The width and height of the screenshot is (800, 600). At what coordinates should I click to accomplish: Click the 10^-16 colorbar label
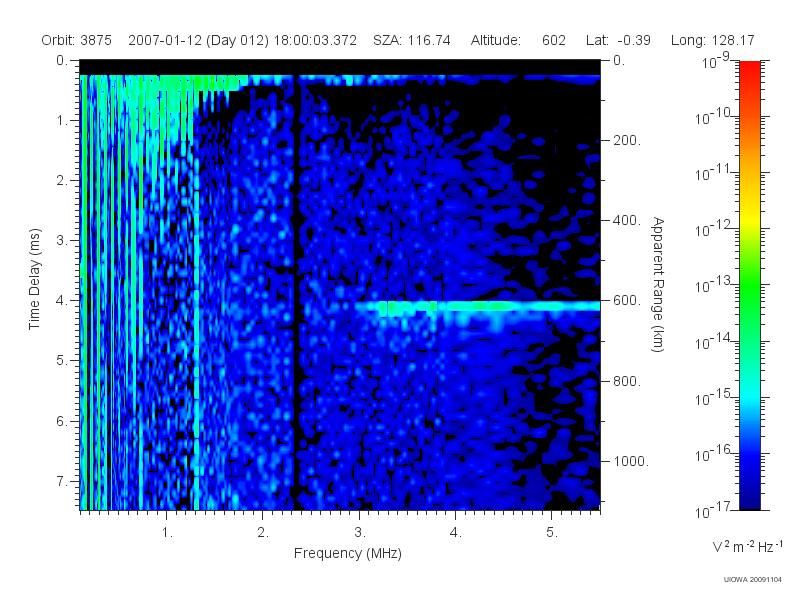coord(713,454)
